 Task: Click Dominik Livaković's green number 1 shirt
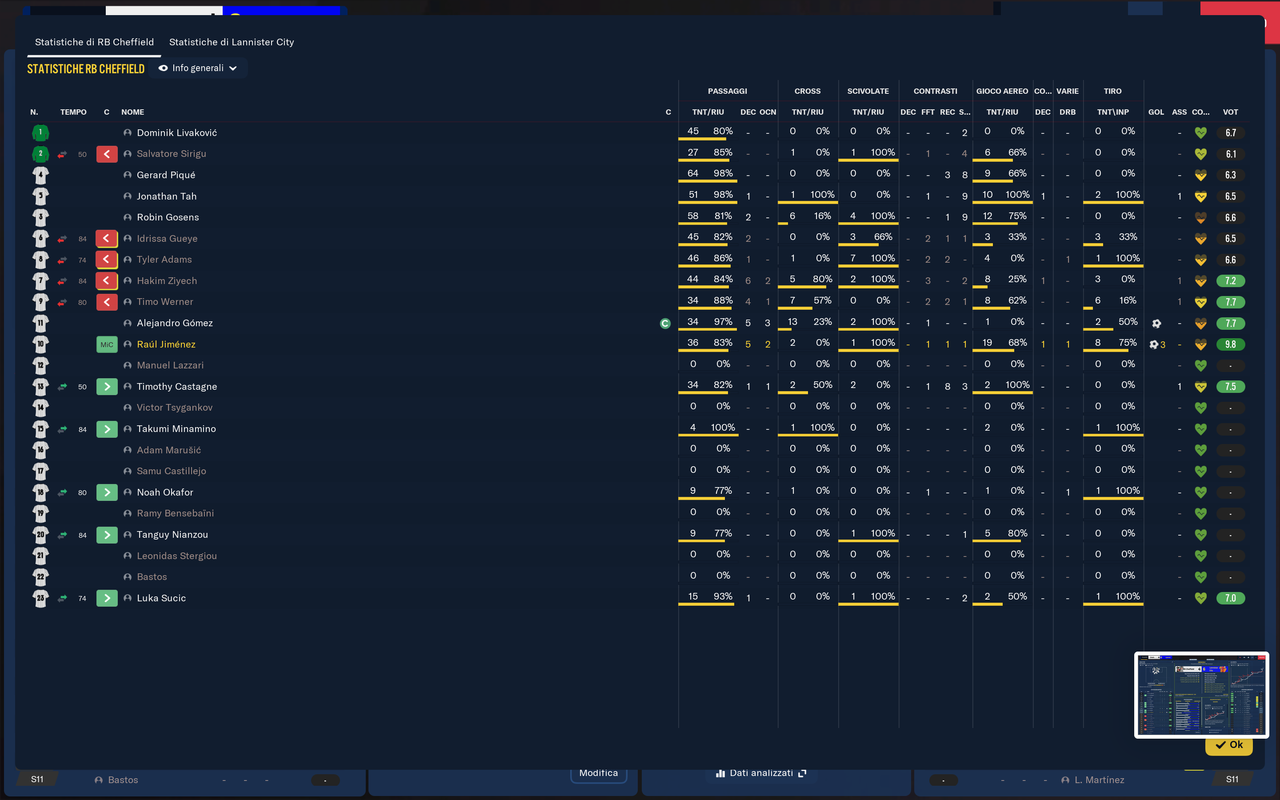click(40, 133)
